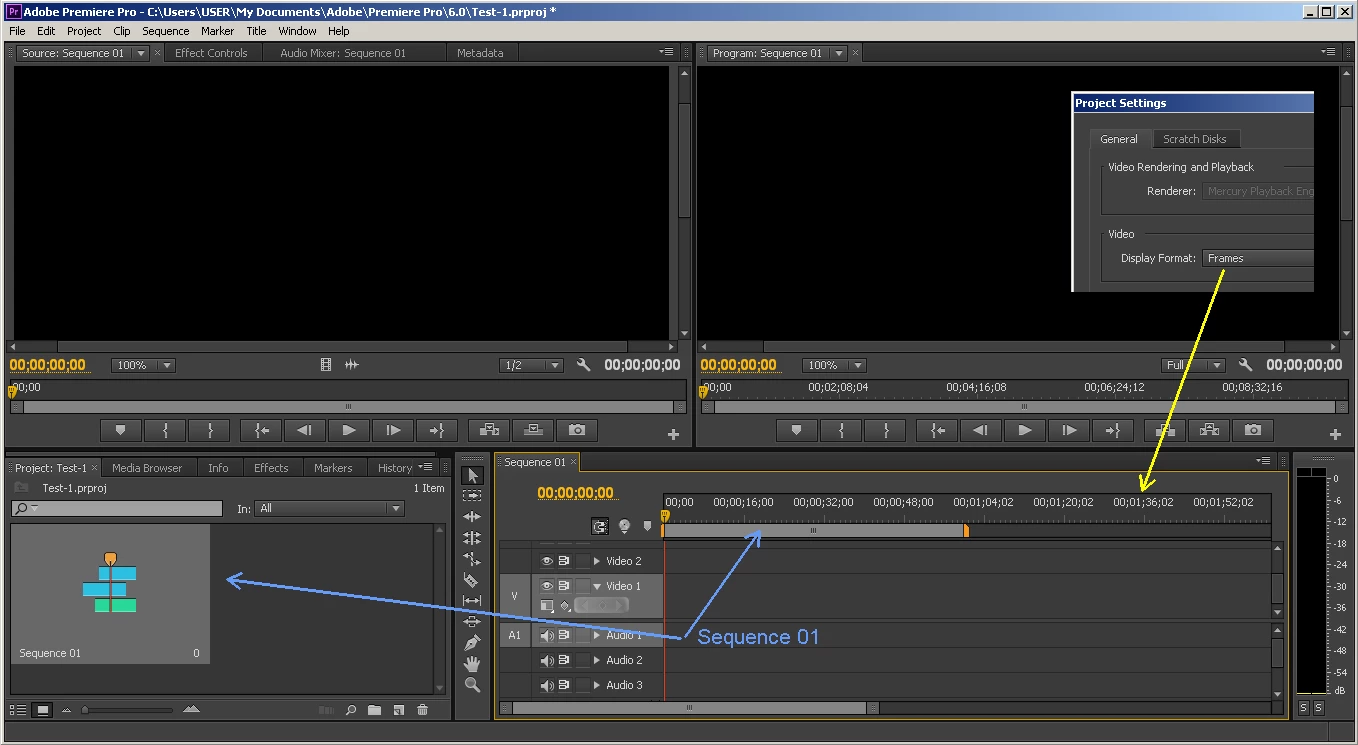Click Project panel thumbnail zoom slider
The height and width of the screenshot is (745, 1358).
(127, 710)
